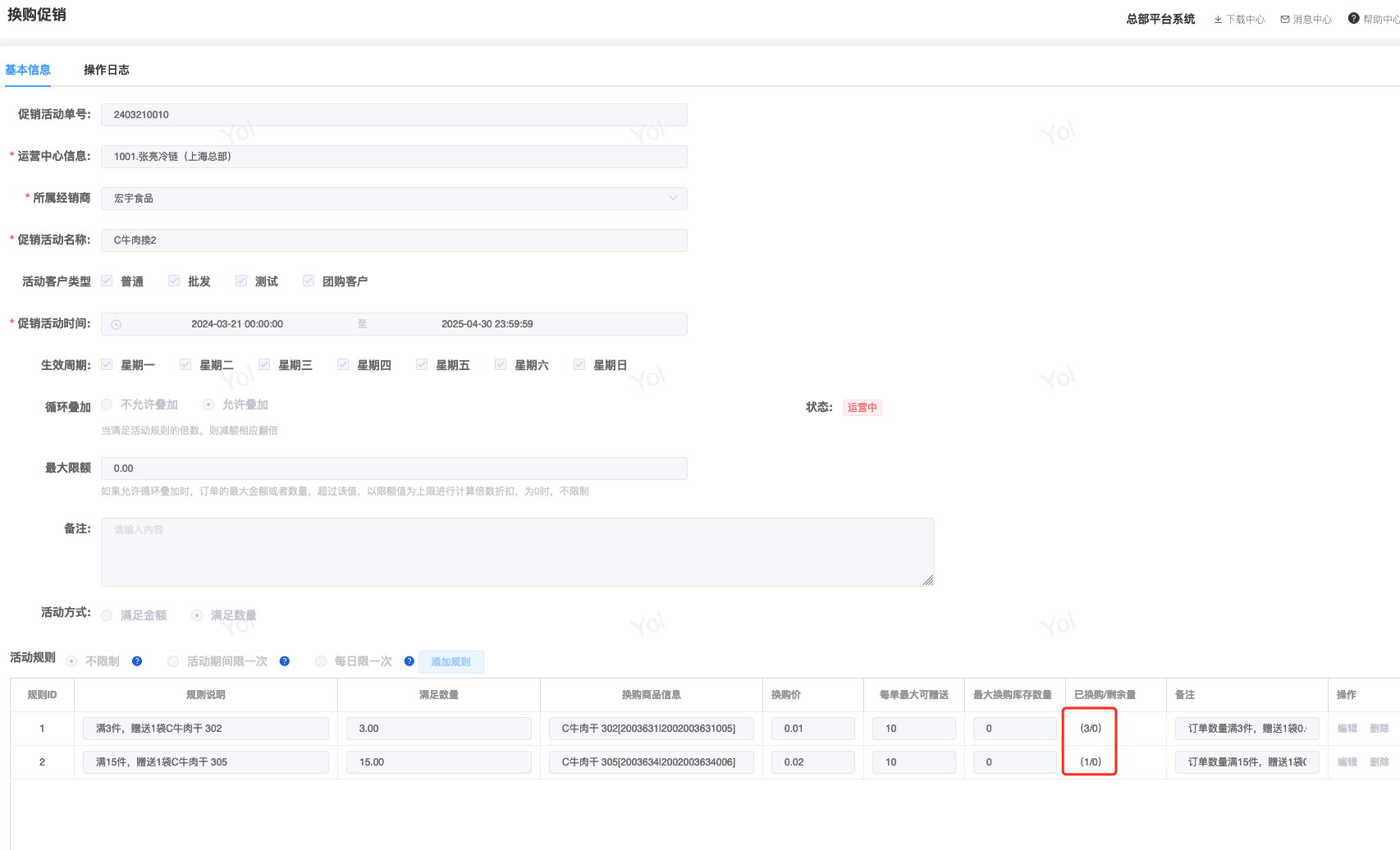Toggle the 星期三 checkbox
This screenshot has height=850, width=1400.
pos(264,364)
